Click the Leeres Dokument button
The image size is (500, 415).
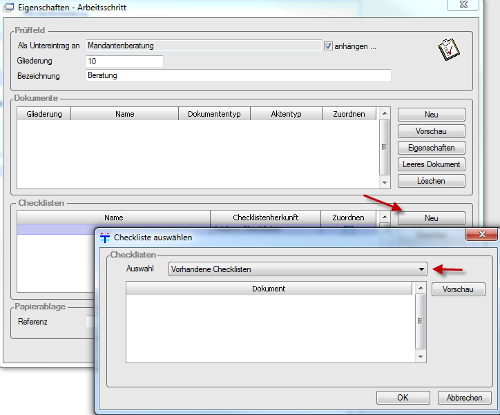point(431,164)
